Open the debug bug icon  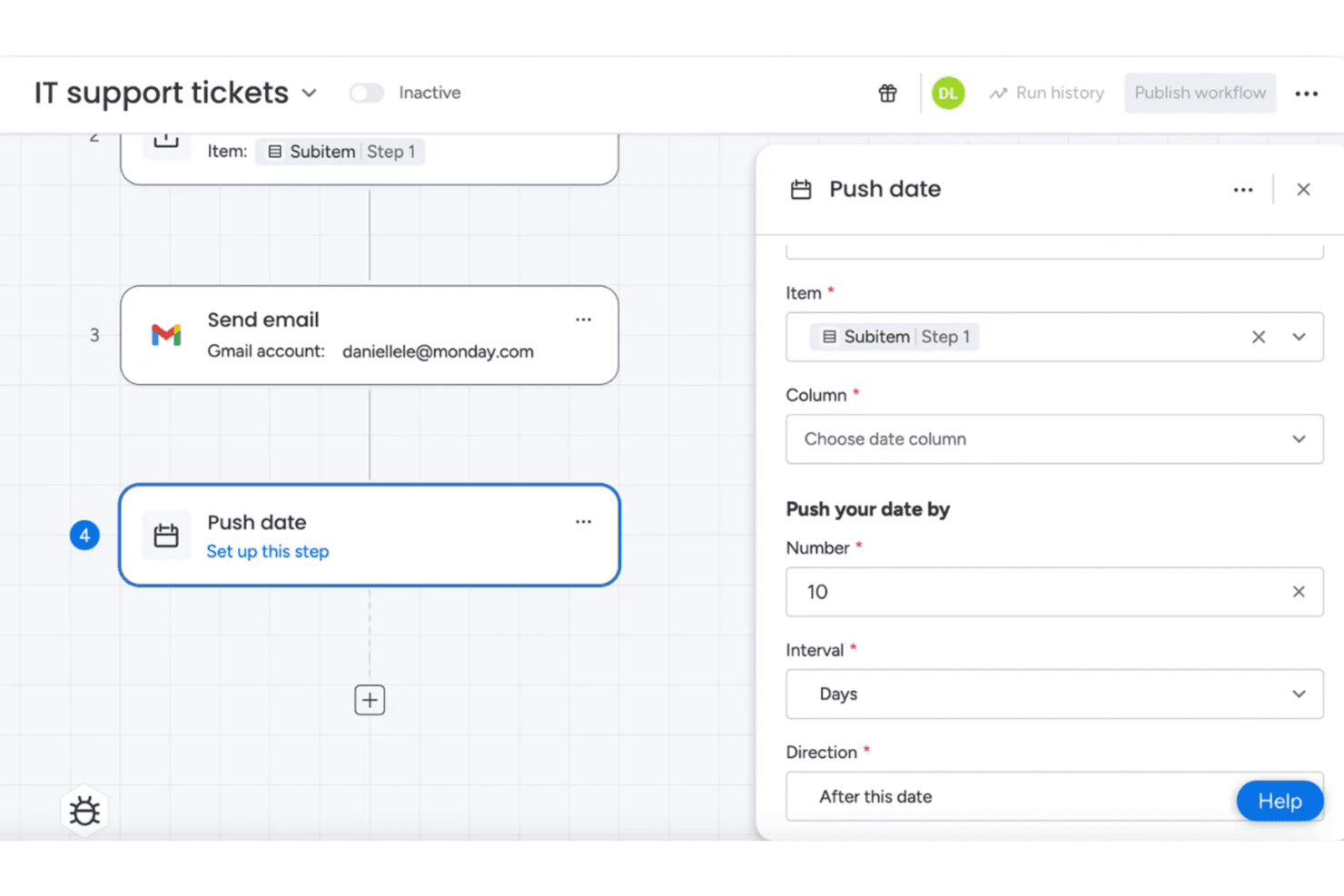pyautogui.click(x=84, y=811)
